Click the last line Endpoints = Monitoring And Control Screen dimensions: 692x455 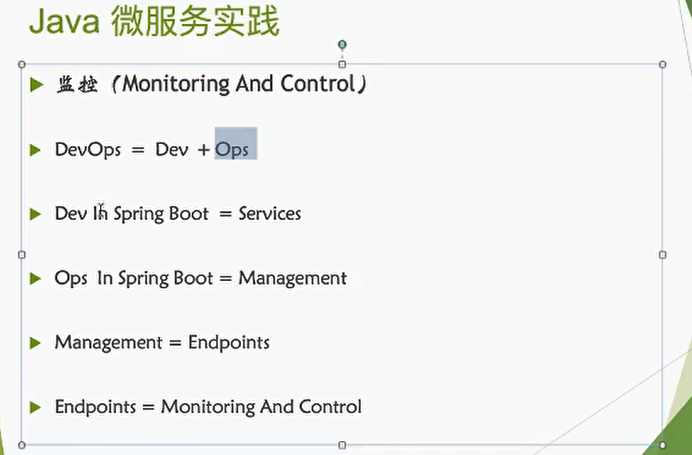pyautogui.click(x=208, y=407)
